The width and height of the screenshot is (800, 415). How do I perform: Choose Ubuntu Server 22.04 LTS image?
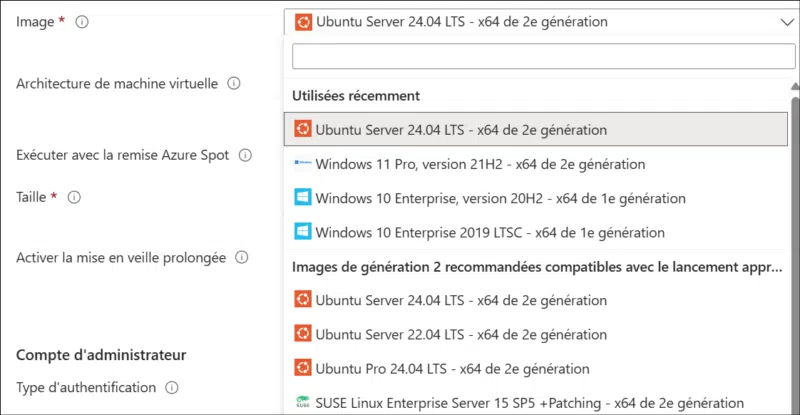pos(461,334)
